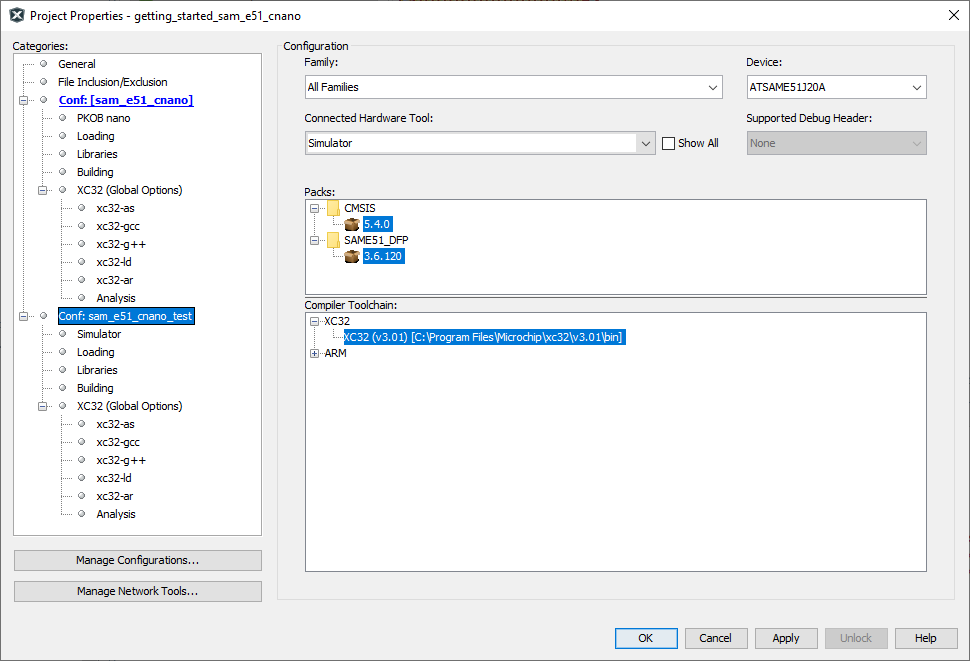The image size is (970, 661).
Task: Click the CMSIS 5.4.0 package icon
Action: [x=352, y=224]
